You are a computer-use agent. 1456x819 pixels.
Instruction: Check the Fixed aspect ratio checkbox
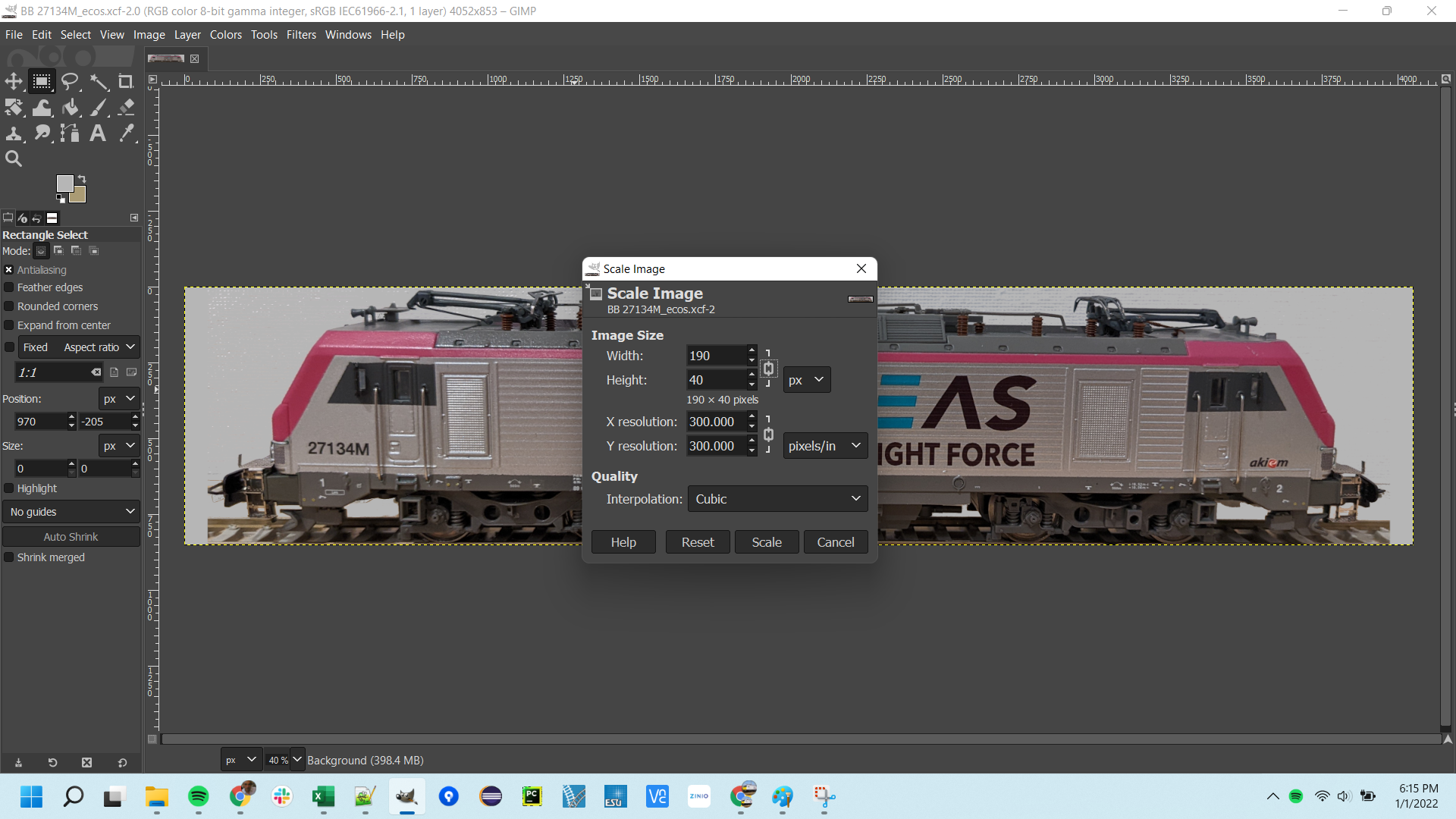[x=9, y=347]
